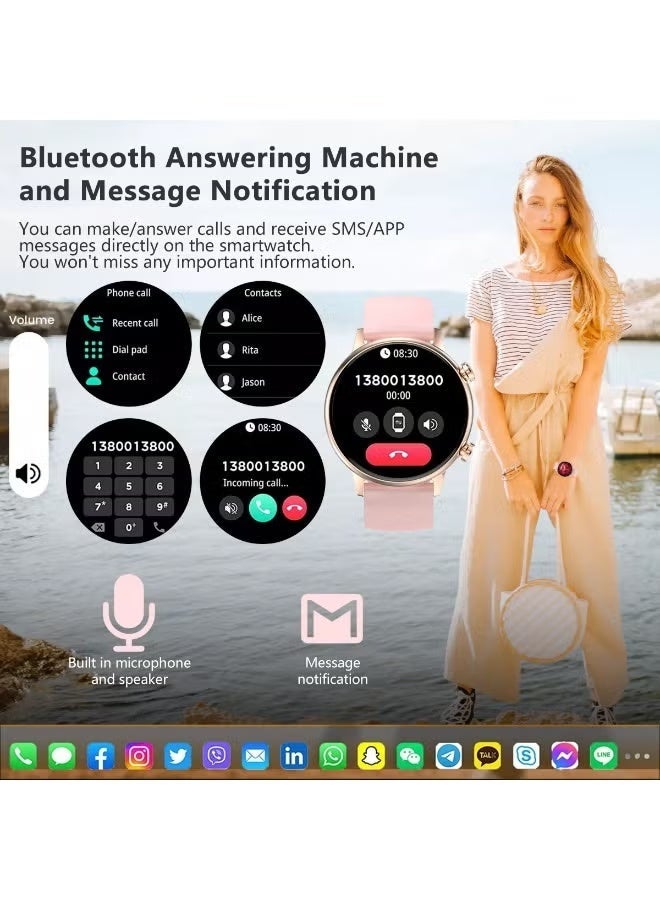Silence the ringer on the Incoming call screen

[232, 508]
